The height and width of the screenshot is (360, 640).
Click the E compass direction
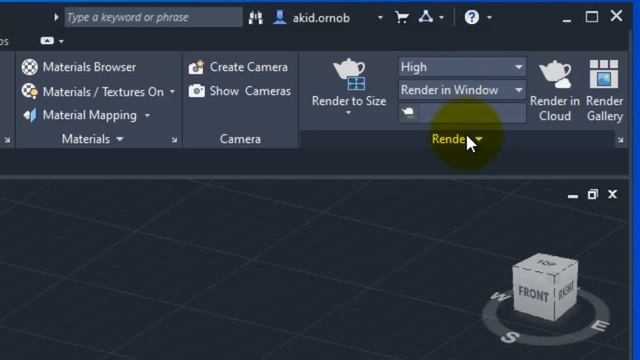click(x=600, y=326)
